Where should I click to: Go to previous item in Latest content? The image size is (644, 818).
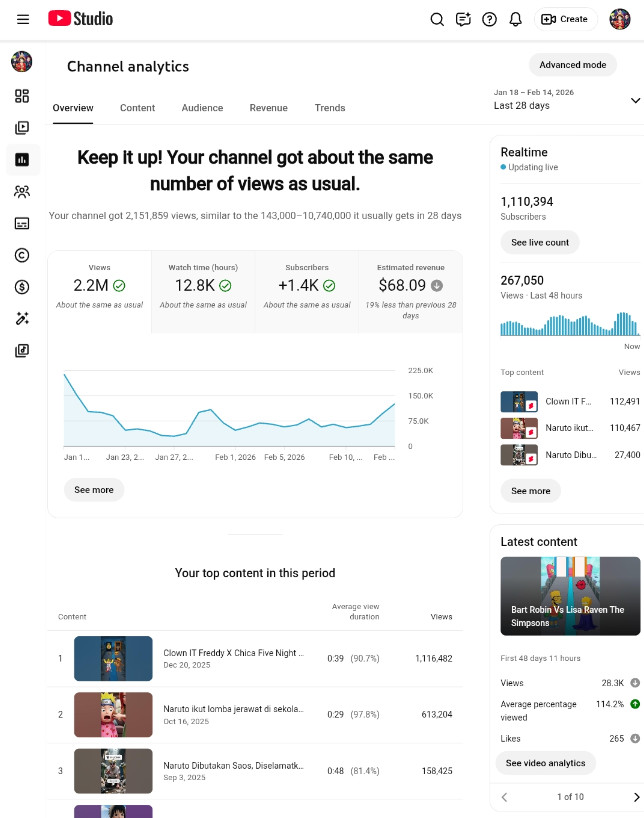[x=504, y=797]
